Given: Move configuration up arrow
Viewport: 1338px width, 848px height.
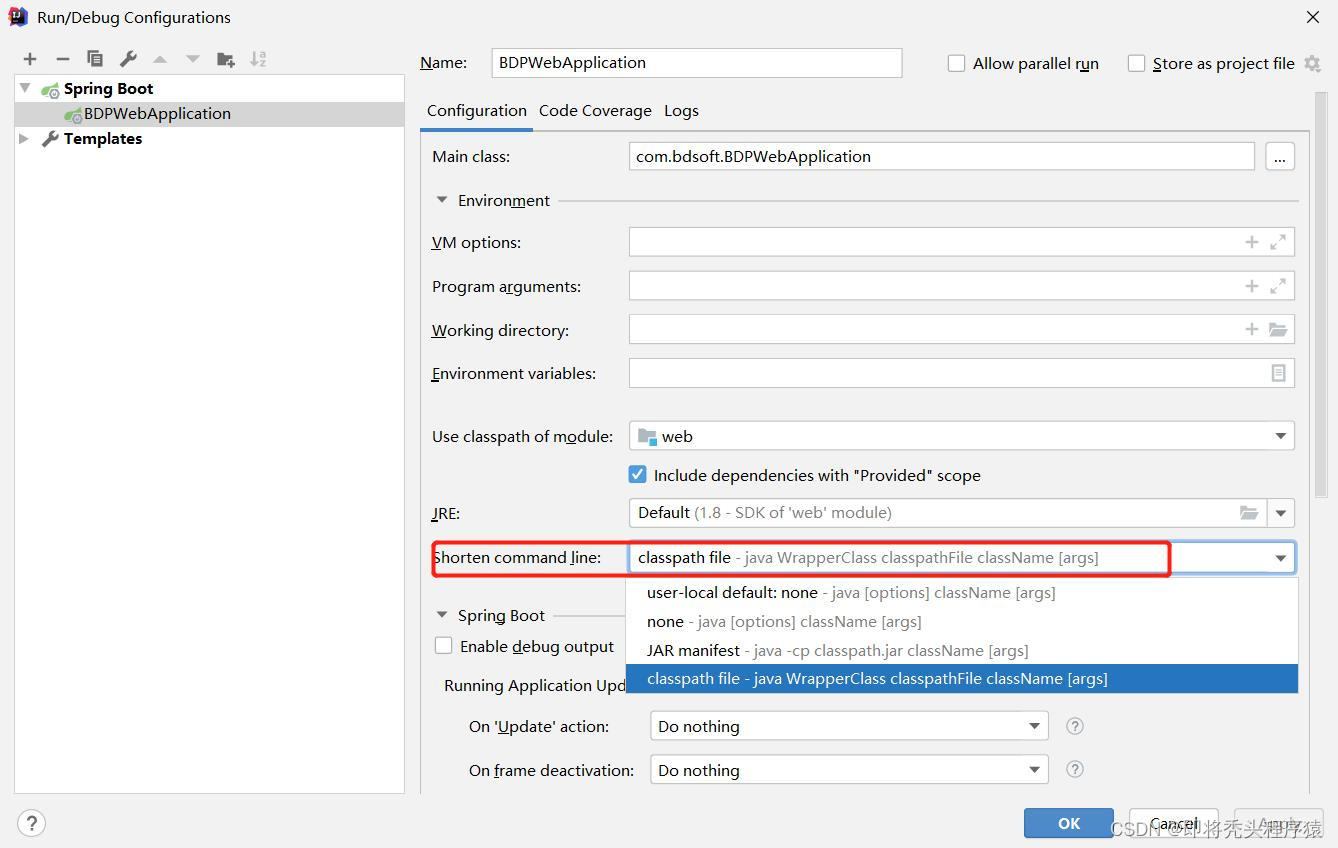Looking at the screenshot, I should tap(160, 59).
